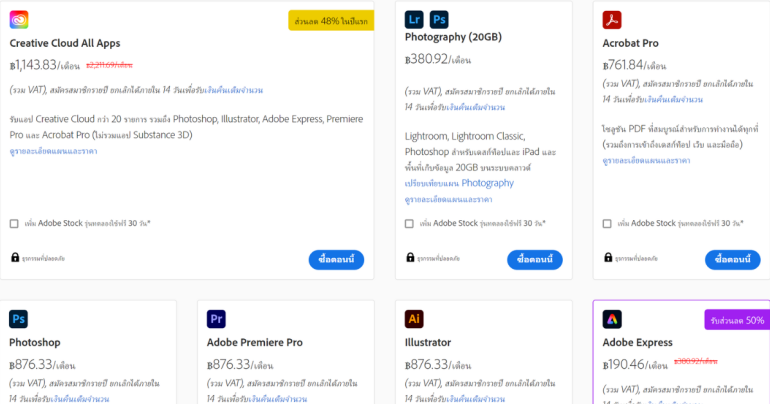Click Adobe Premiere Pro title
This screenshot has height=404, width=770.
point(255,343)
